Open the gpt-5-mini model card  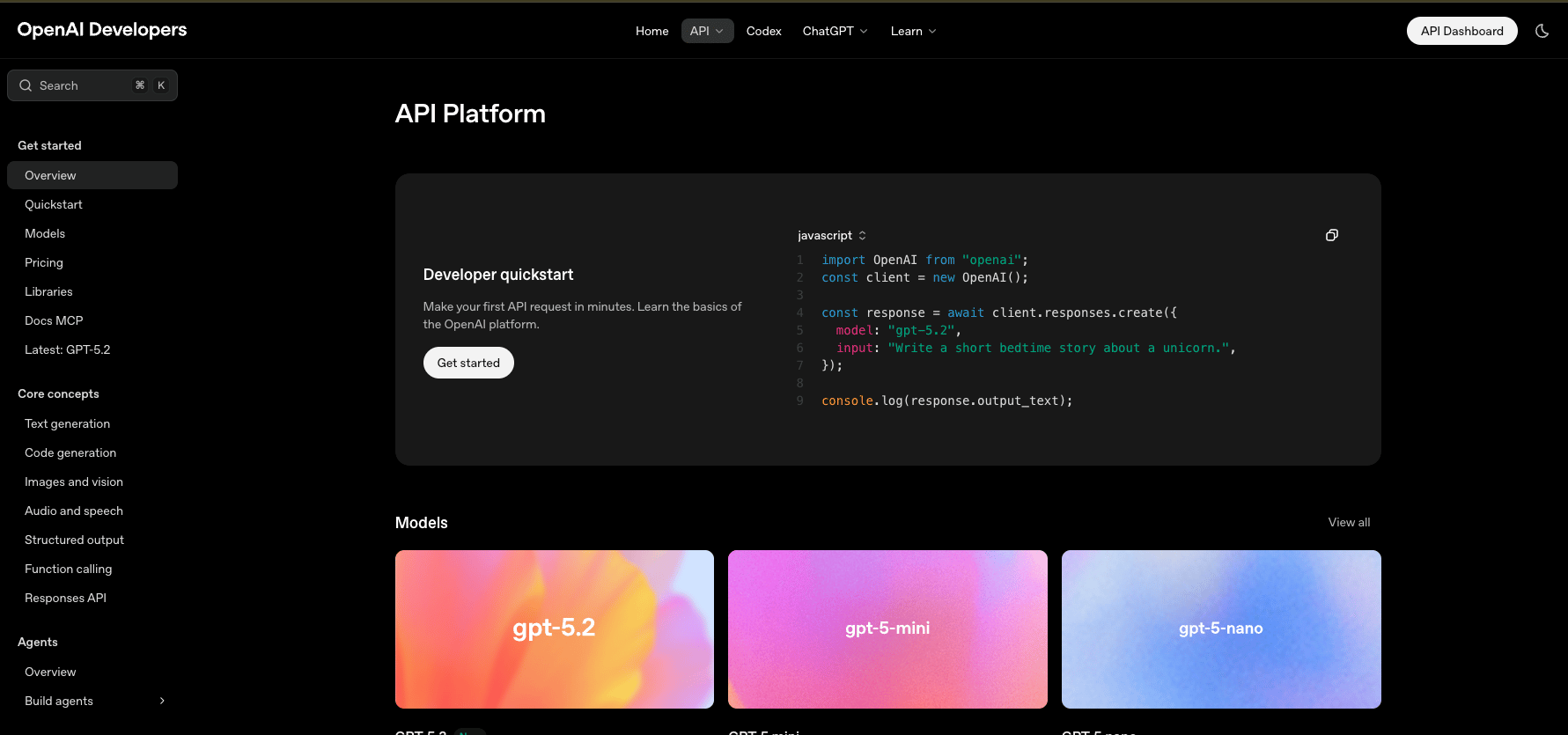887,629
